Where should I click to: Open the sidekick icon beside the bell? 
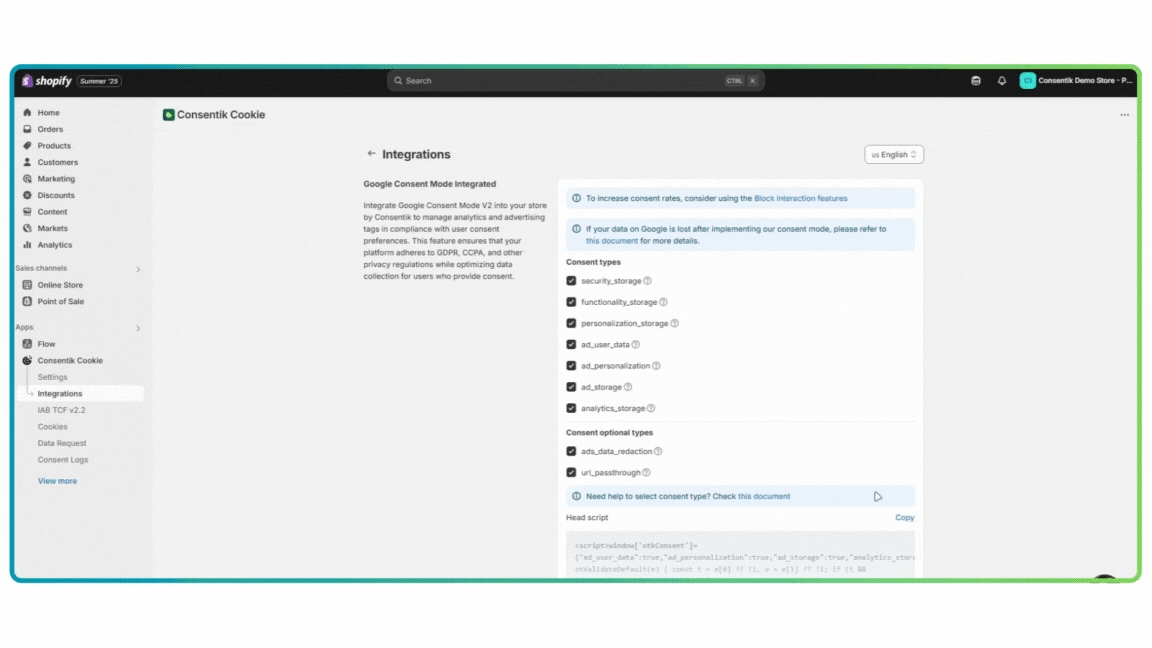click(976, 81)
